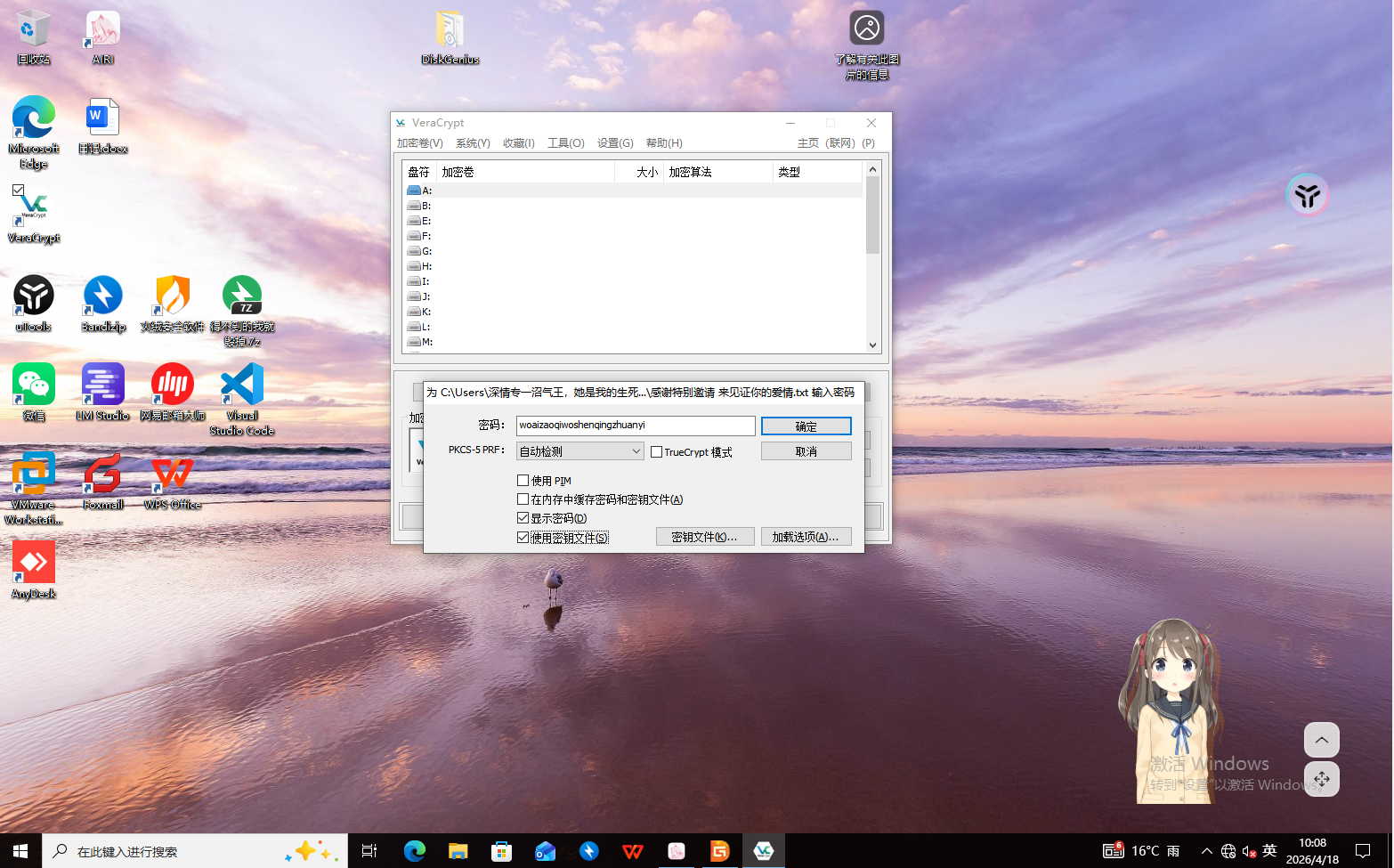
Task: Select drive letter H: in the list
Action: [426, 266]
